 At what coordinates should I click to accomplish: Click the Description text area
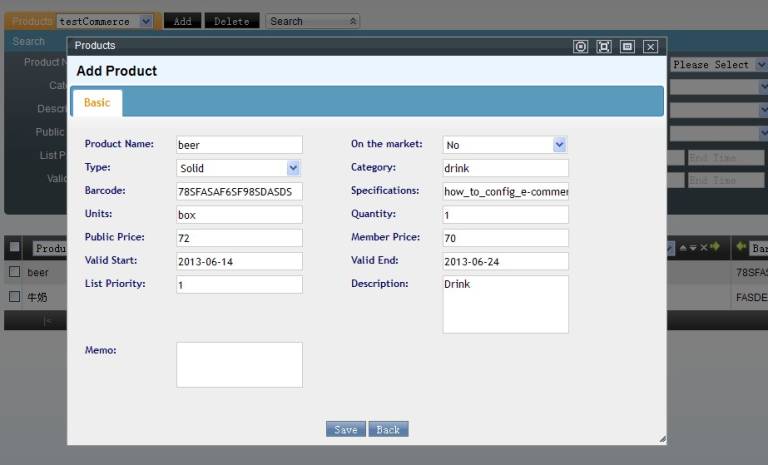(x=505, y=304)
